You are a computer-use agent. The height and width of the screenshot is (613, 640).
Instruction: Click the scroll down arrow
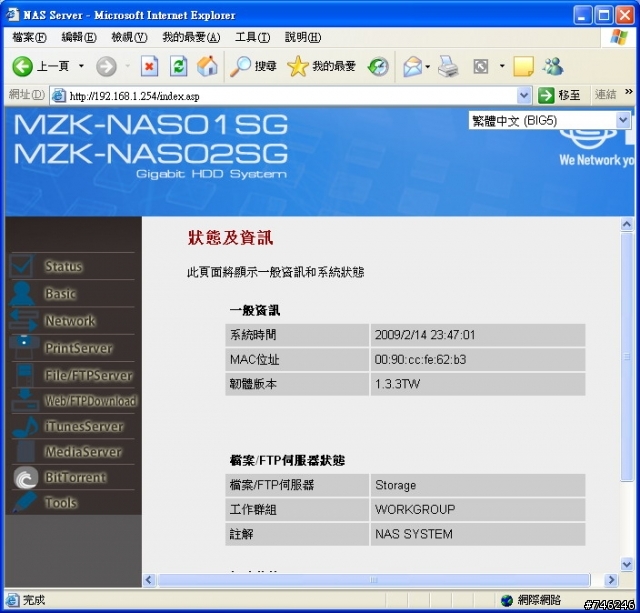click(627, 564)
